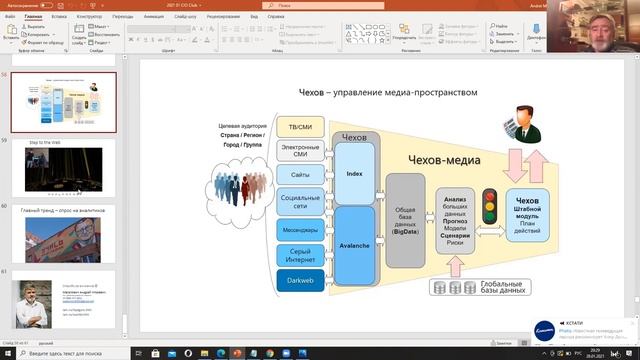Open Microsoft Edge from the taskbar
The width and height of the screenshot is (640, 360).
pyautogui.click(x=221, y=353)
